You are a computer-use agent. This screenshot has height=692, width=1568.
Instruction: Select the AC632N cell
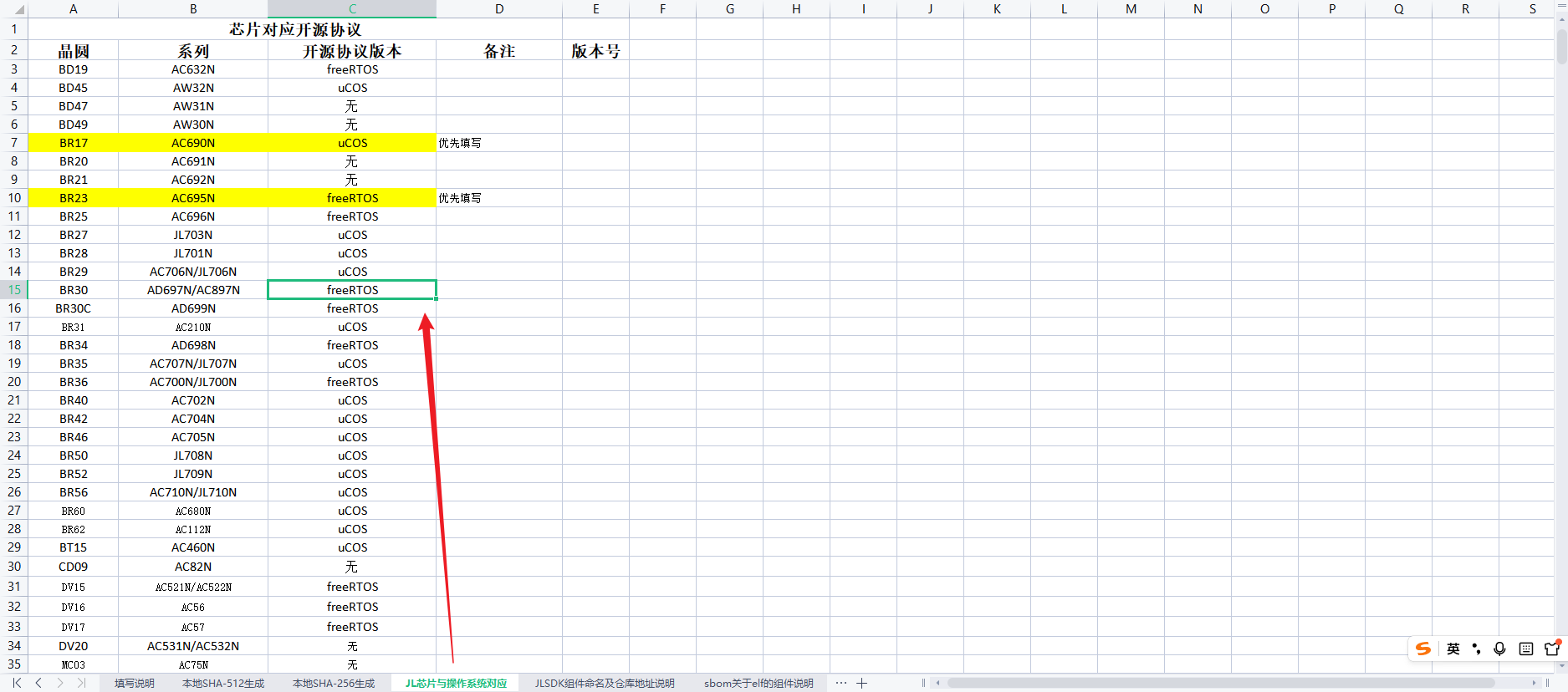pos(193,69)
